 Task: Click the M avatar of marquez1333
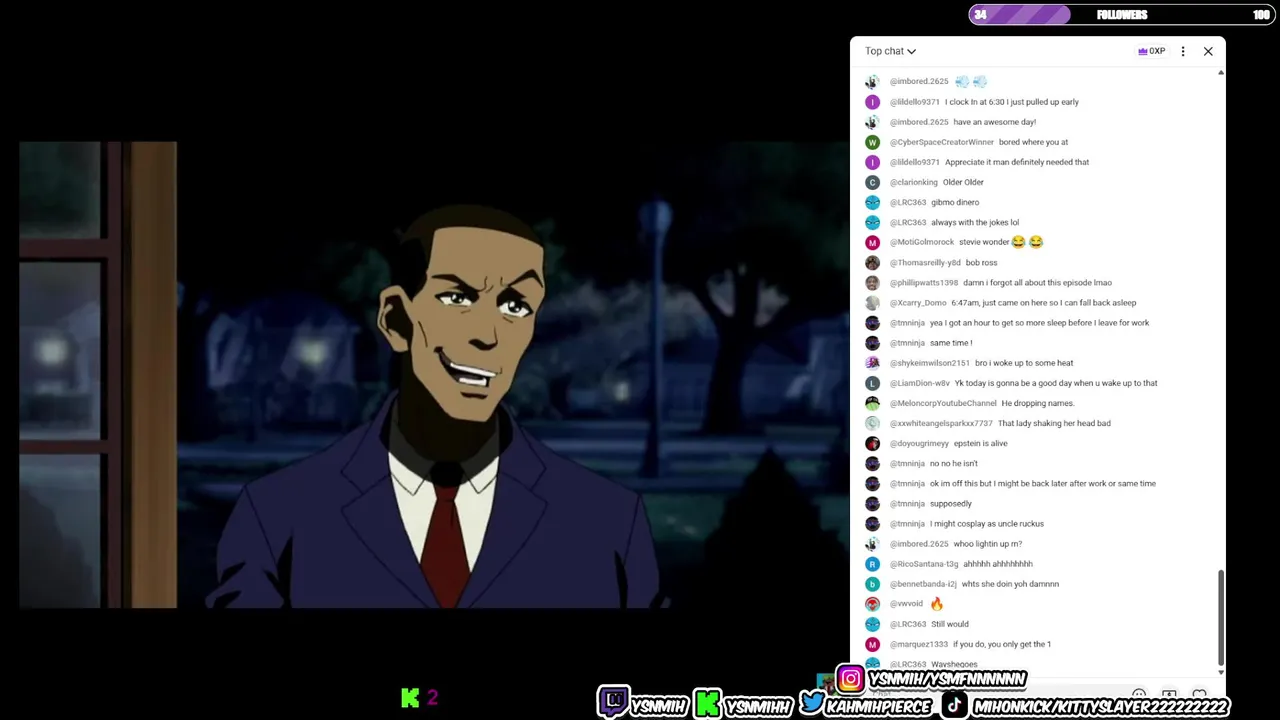click(x=872, y=644)
